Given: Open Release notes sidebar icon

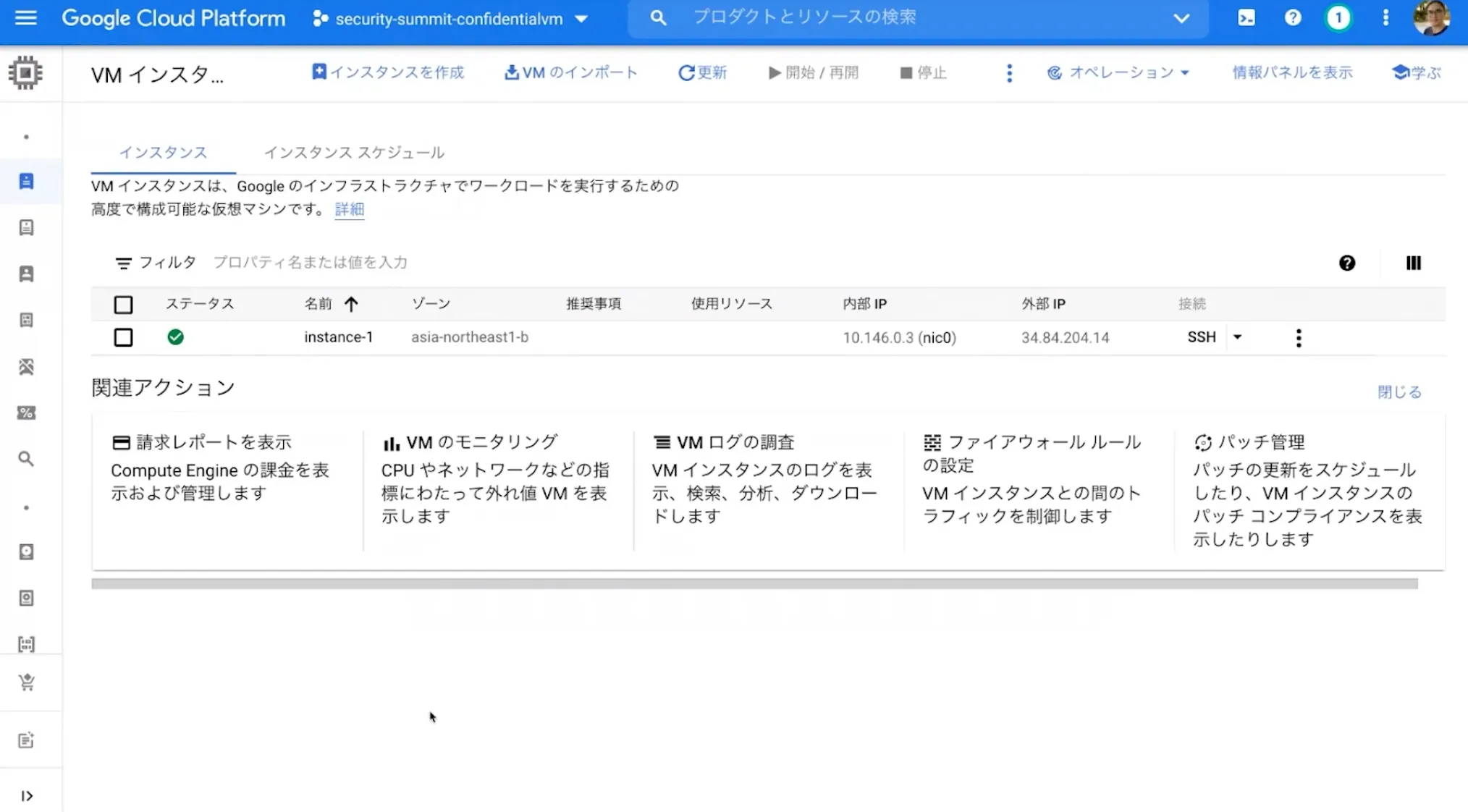Looking at the screenshot, I should [26, 740].
